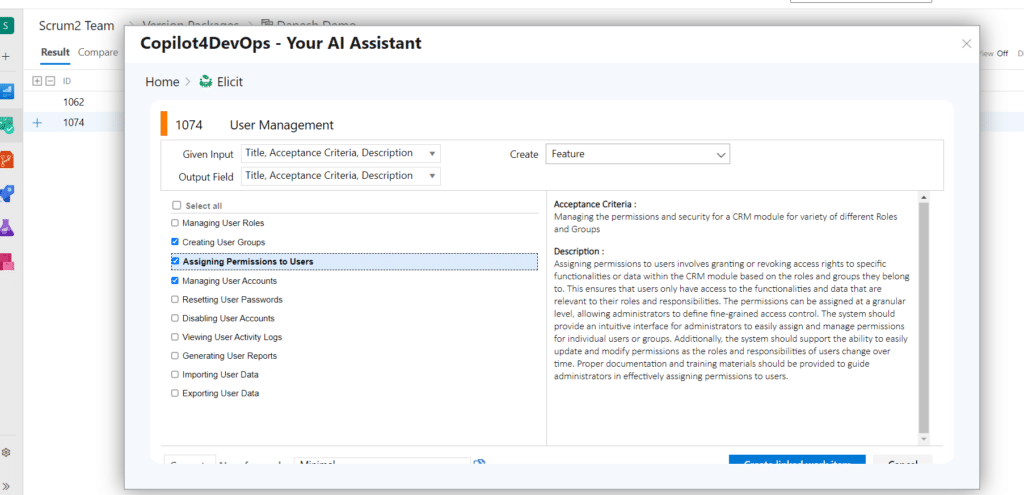Image resolution: width=1024 pixels, height=495 pixels.
Task: Open Pipelines from the left sidebar
Action: (7, 193)
